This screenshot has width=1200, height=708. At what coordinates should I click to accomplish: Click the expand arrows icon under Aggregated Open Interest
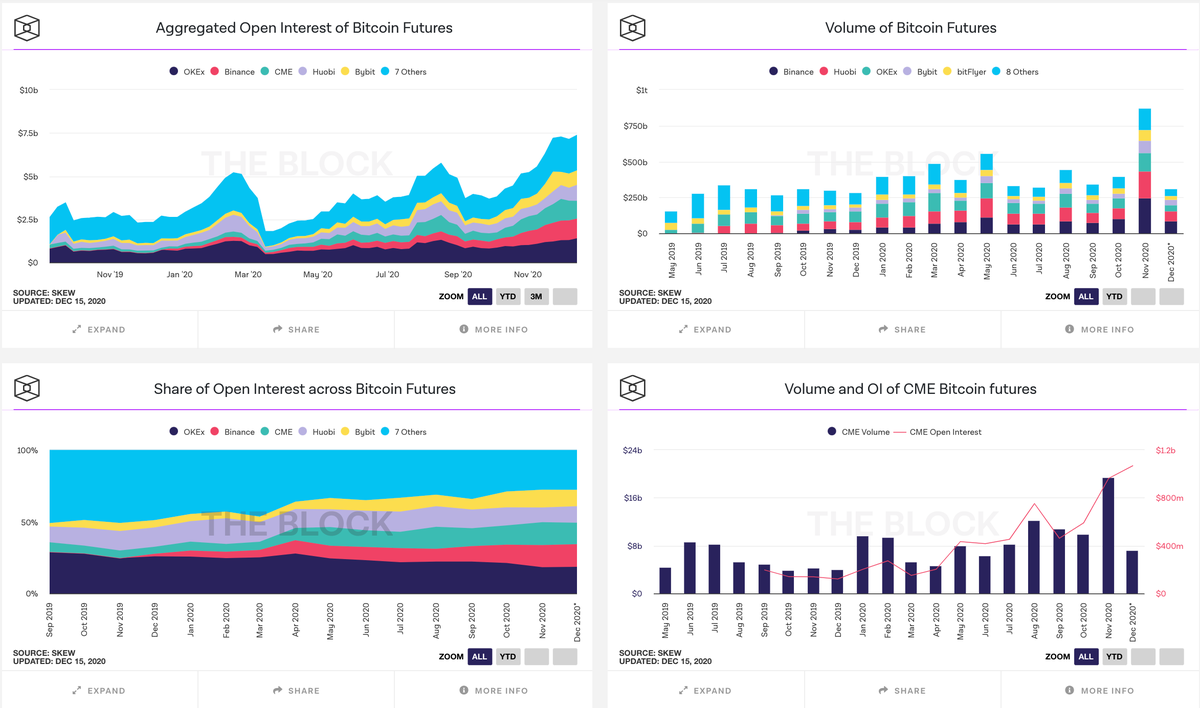pos(75,329)
